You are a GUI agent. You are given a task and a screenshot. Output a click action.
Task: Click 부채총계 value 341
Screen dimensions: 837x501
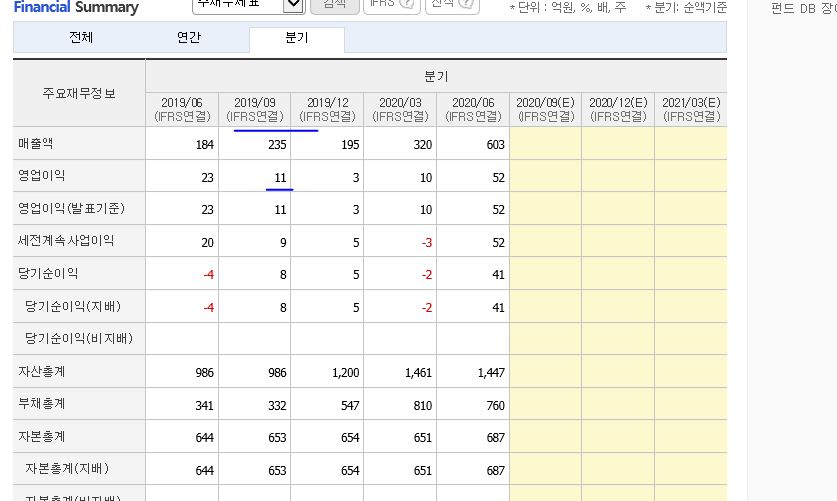[205, 405]
